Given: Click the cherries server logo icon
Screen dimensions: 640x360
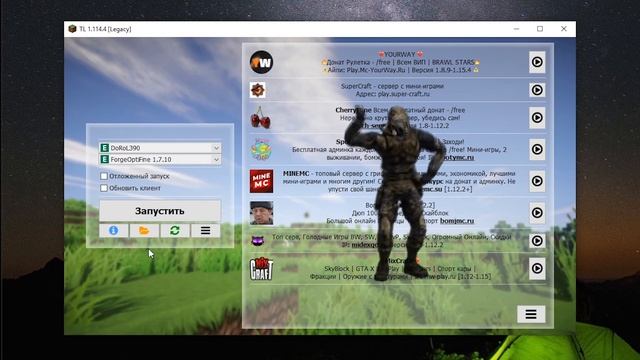Looking at the screenshot, I should 260,118.
